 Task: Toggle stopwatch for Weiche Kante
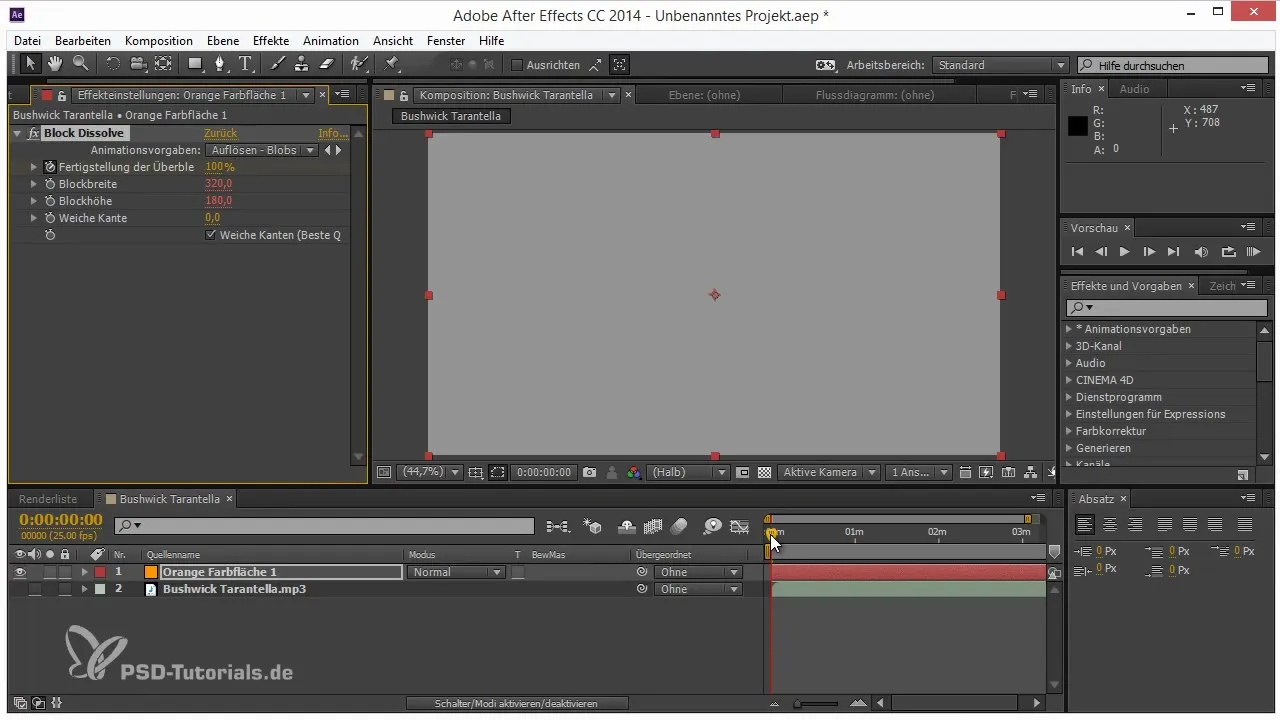click(49, 218)
